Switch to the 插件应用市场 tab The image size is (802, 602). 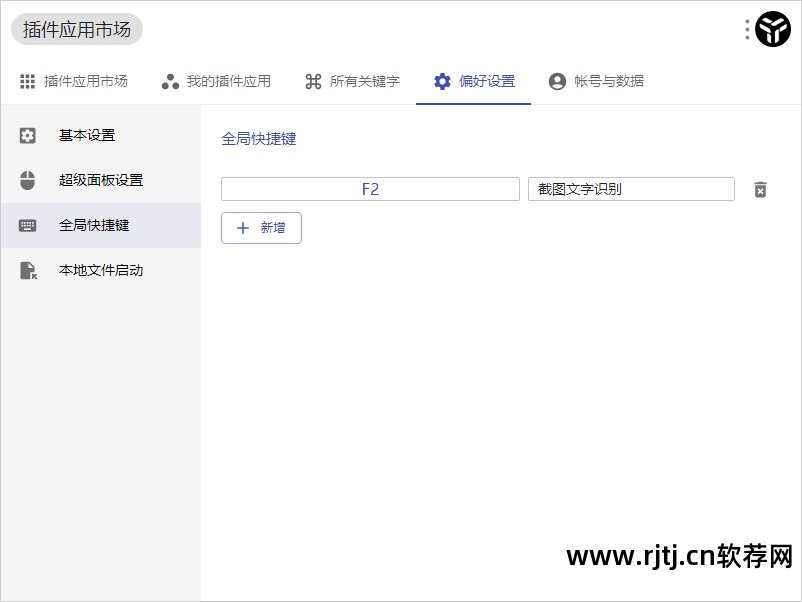[74, 81]
